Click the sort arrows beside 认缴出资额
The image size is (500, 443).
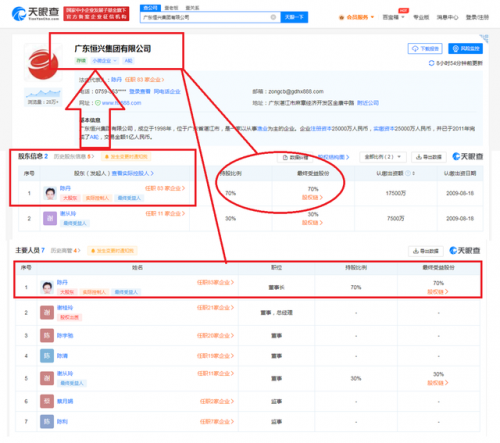coord(414,173)
